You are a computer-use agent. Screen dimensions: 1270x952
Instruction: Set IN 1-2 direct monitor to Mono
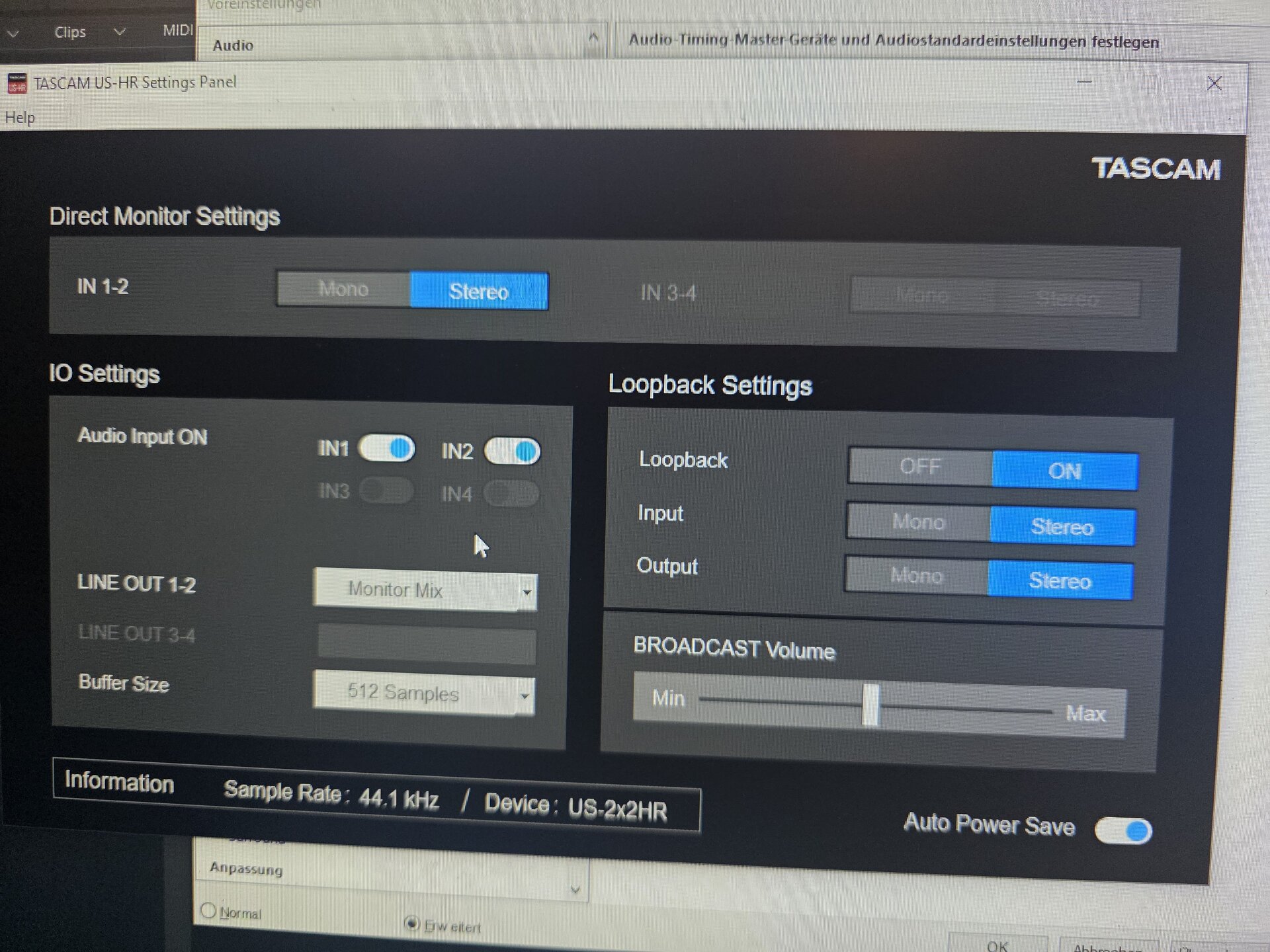click(343, 289)
